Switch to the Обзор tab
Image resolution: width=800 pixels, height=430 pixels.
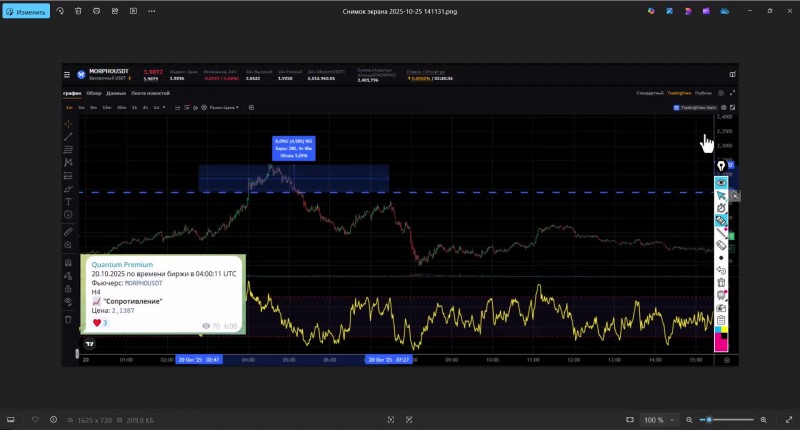tap(94, 93)
